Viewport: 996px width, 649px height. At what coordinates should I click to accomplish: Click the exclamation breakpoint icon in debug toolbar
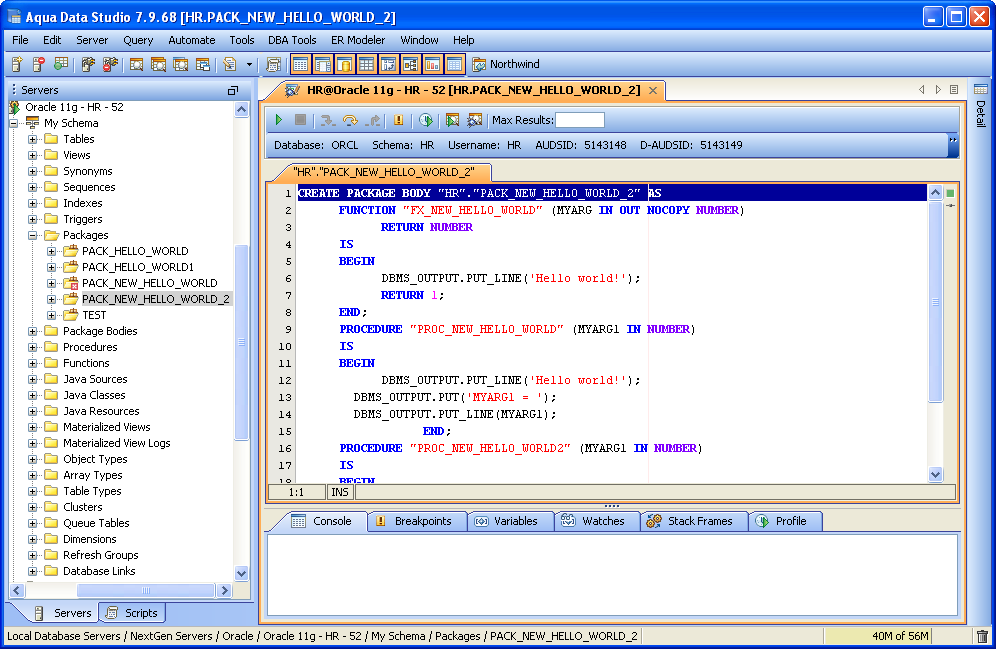pyautogui.click(x=399, y=120)
